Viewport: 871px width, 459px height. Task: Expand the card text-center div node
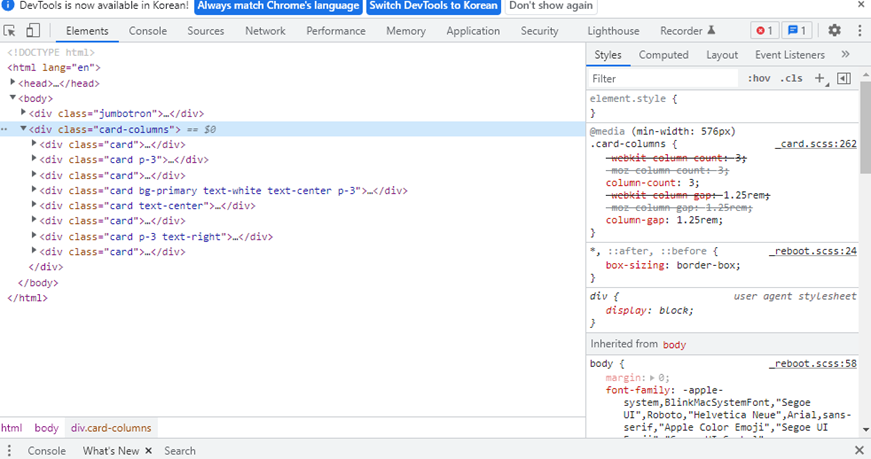click(34, 205)
